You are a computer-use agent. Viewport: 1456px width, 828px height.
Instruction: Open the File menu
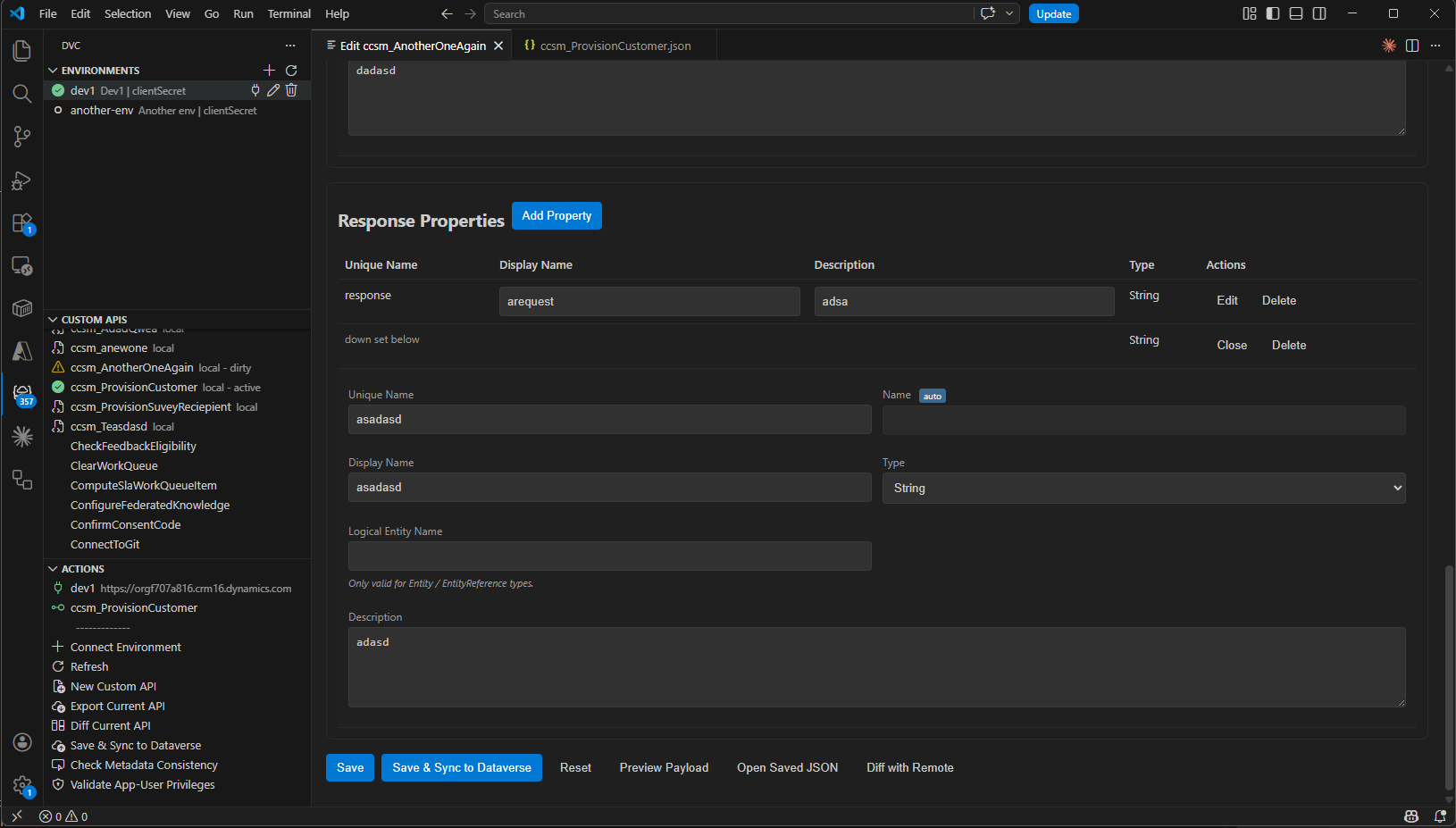pos(48,13)
